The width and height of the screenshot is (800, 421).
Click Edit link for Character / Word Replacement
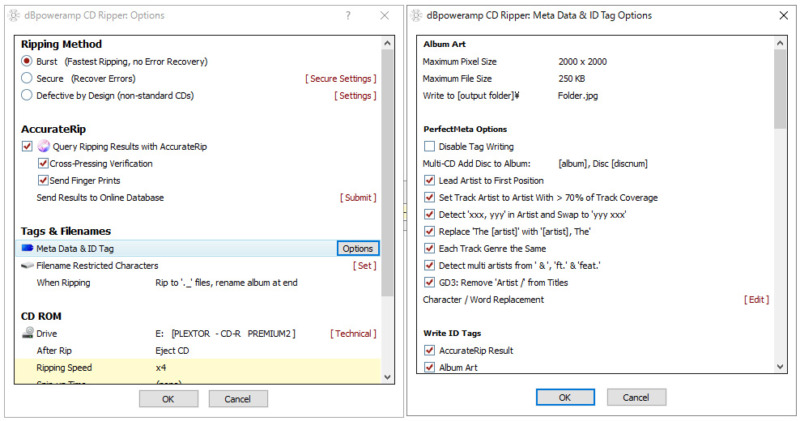tap(756, 300)
